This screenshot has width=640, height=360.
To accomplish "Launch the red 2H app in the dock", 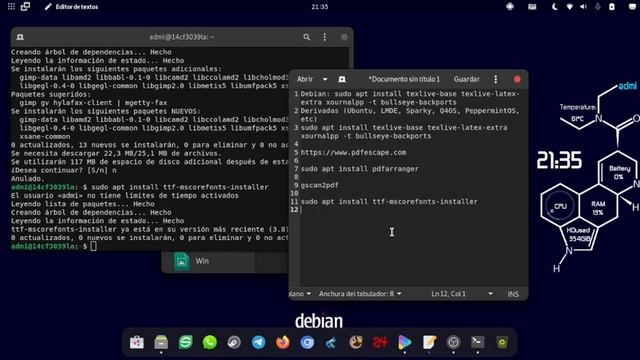I will point(380,342).
